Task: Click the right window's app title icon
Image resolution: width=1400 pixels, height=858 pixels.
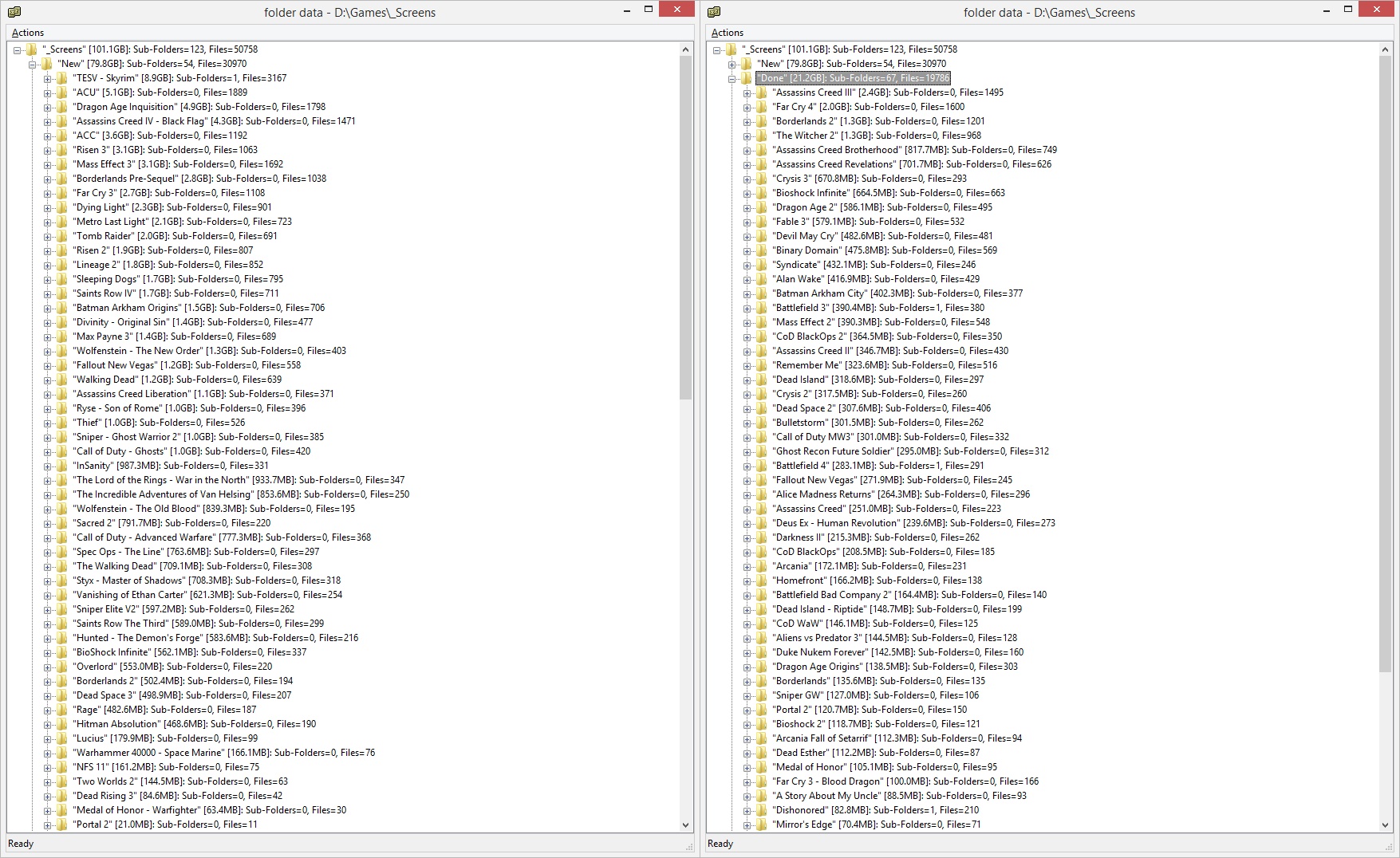Action: [x=713, y=11]
